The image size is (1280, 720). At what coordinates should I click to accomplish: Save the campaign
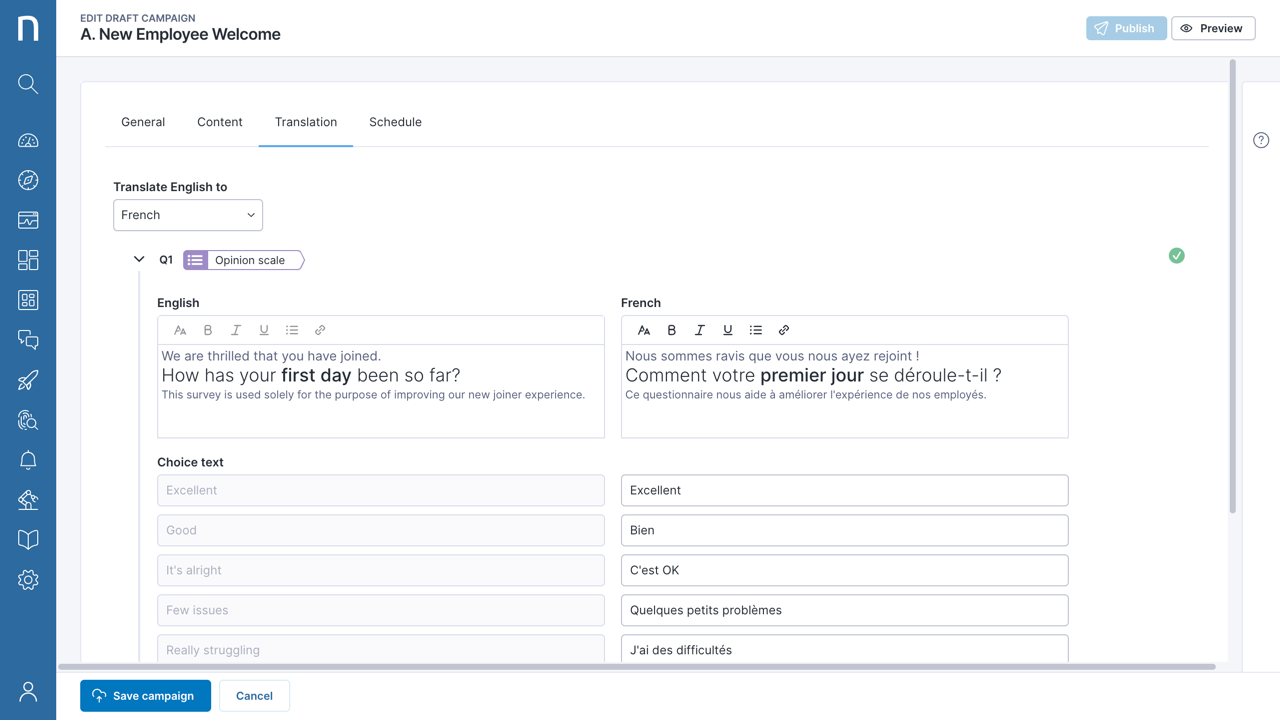[145, 695]
